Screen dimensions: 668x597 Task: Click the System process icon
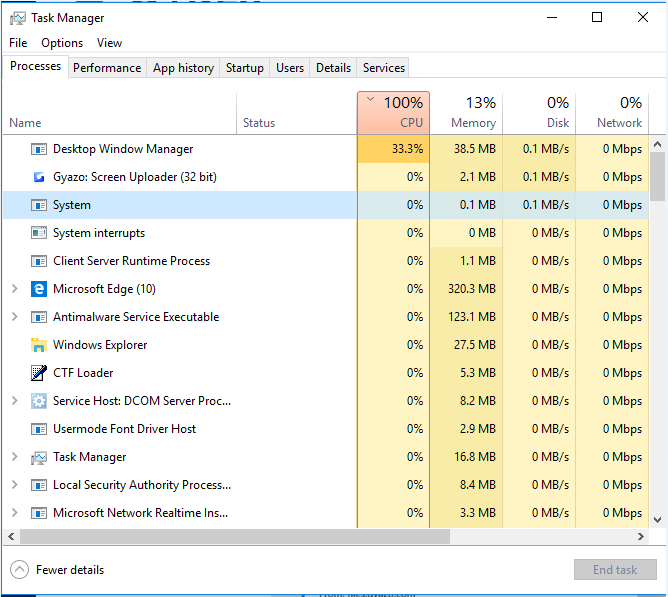[x=39, y=205]
